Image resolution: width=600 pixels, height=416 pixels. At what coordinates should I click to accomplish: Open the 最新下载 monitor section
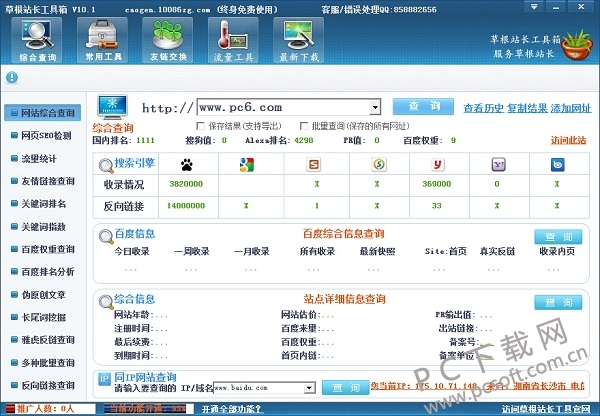[298, 40]
